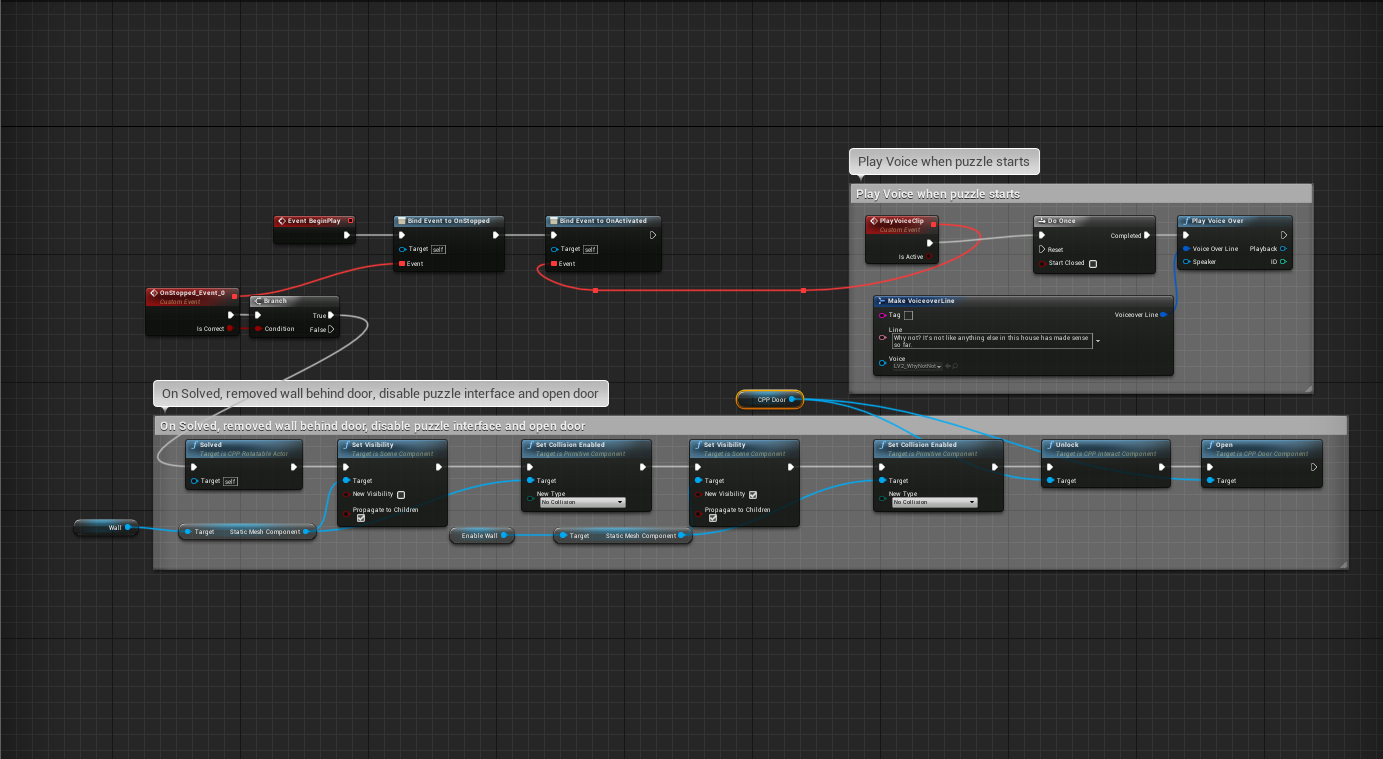The width and height of the screenshot is (1383, 759).
Task: Click the Bind Event to OnStopped icon
Action: [x=401, y=221]
